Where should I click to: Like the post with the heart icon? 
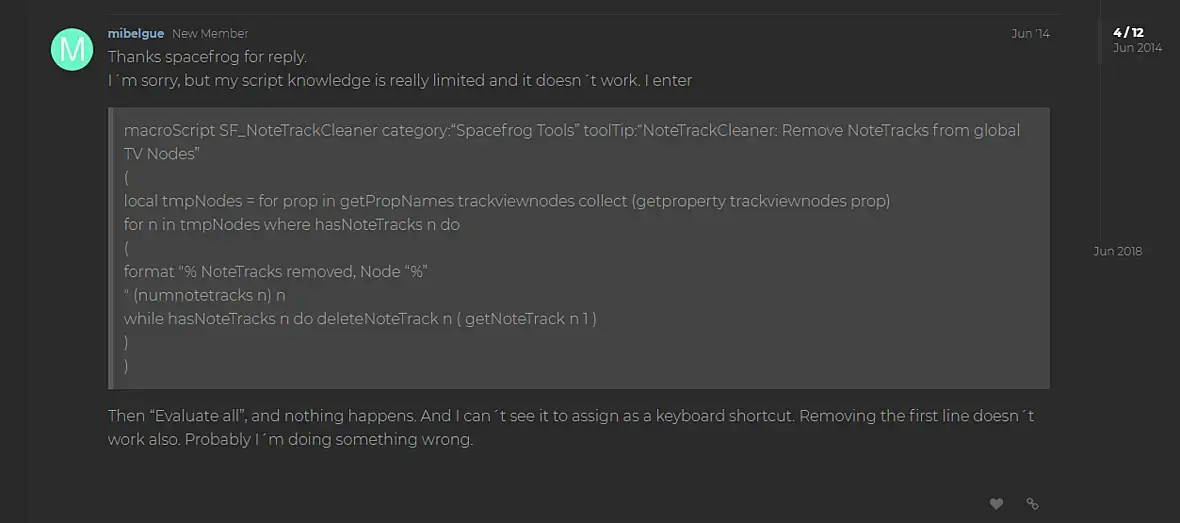click(x=996, y=503)
